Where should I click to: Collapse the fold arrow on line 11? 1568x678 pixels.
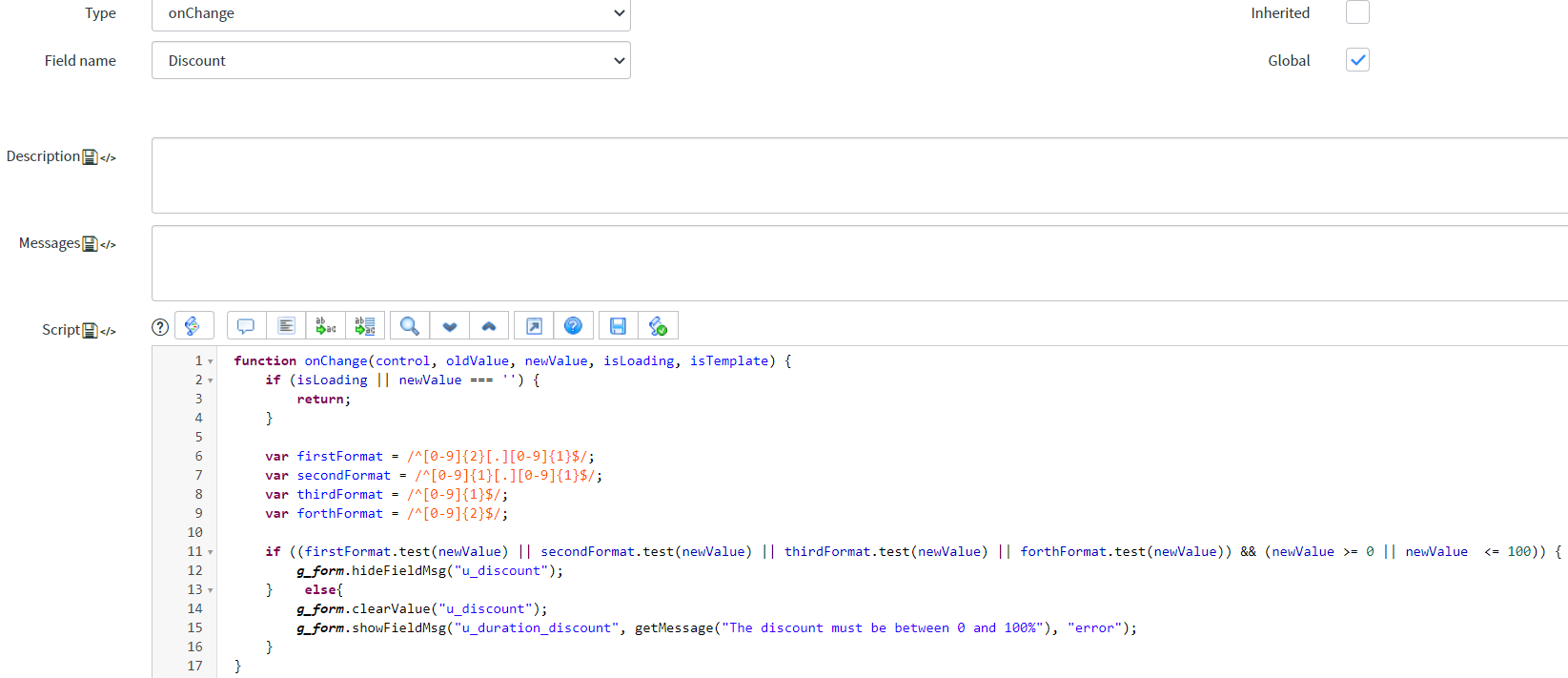[x=211, y=552]
